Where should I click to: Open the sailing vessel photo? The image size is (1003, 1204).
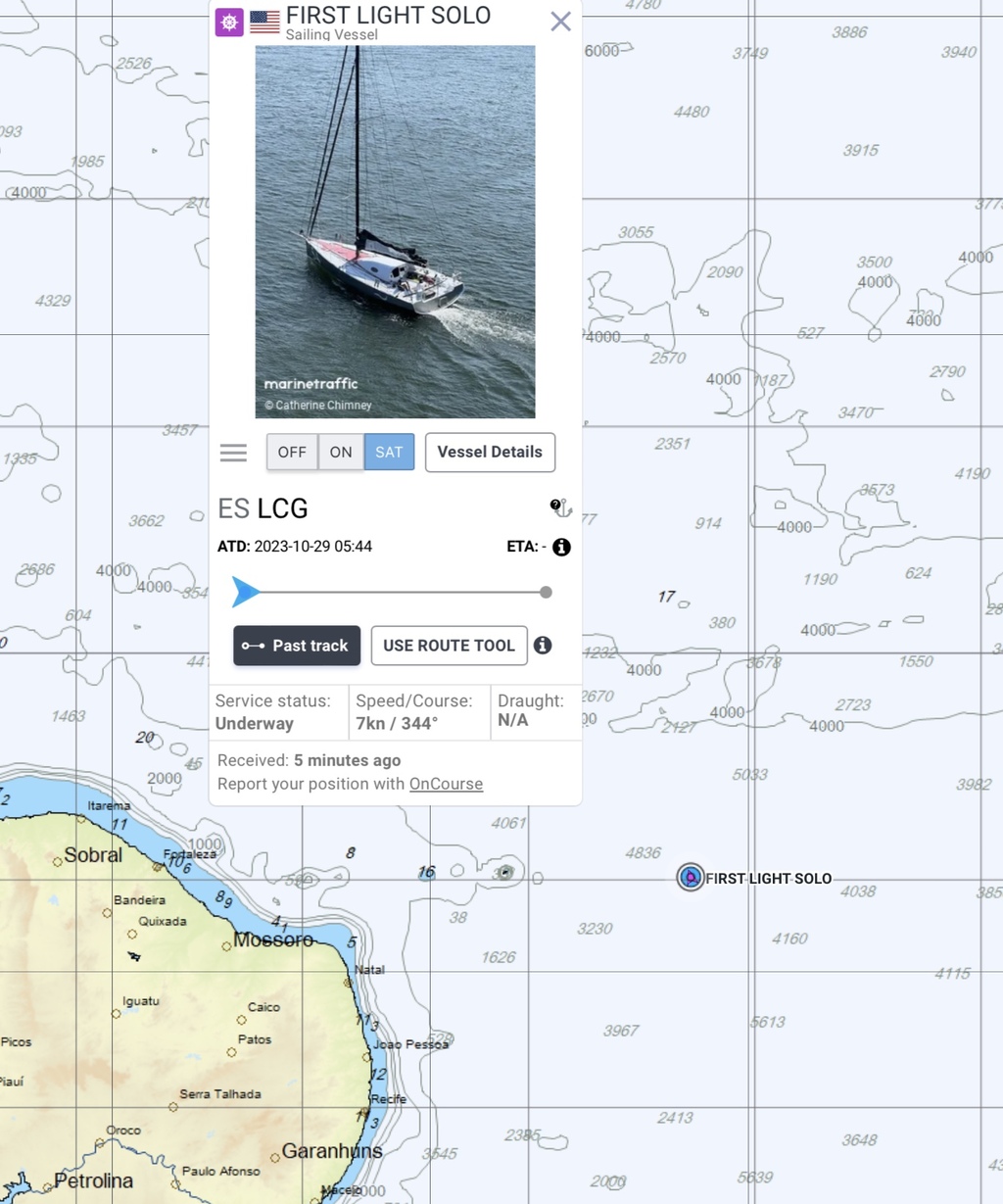point(395,231)
